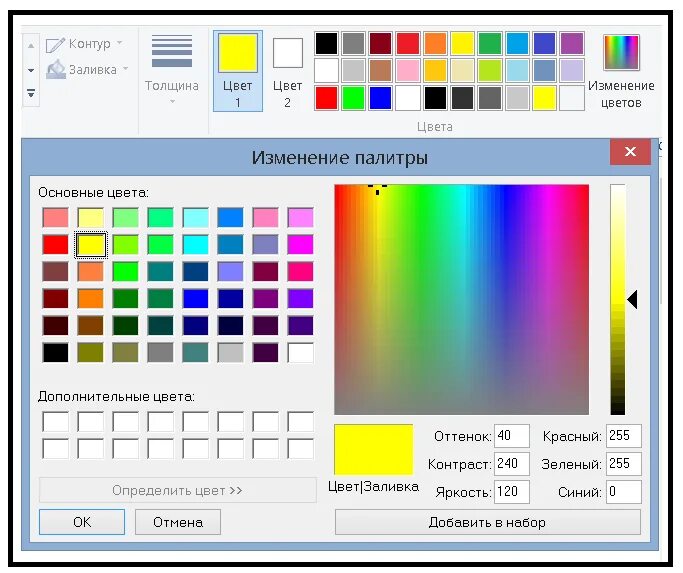Pick lime green in ribbon palette second row

pyautogui.click(x=490, y=70)
